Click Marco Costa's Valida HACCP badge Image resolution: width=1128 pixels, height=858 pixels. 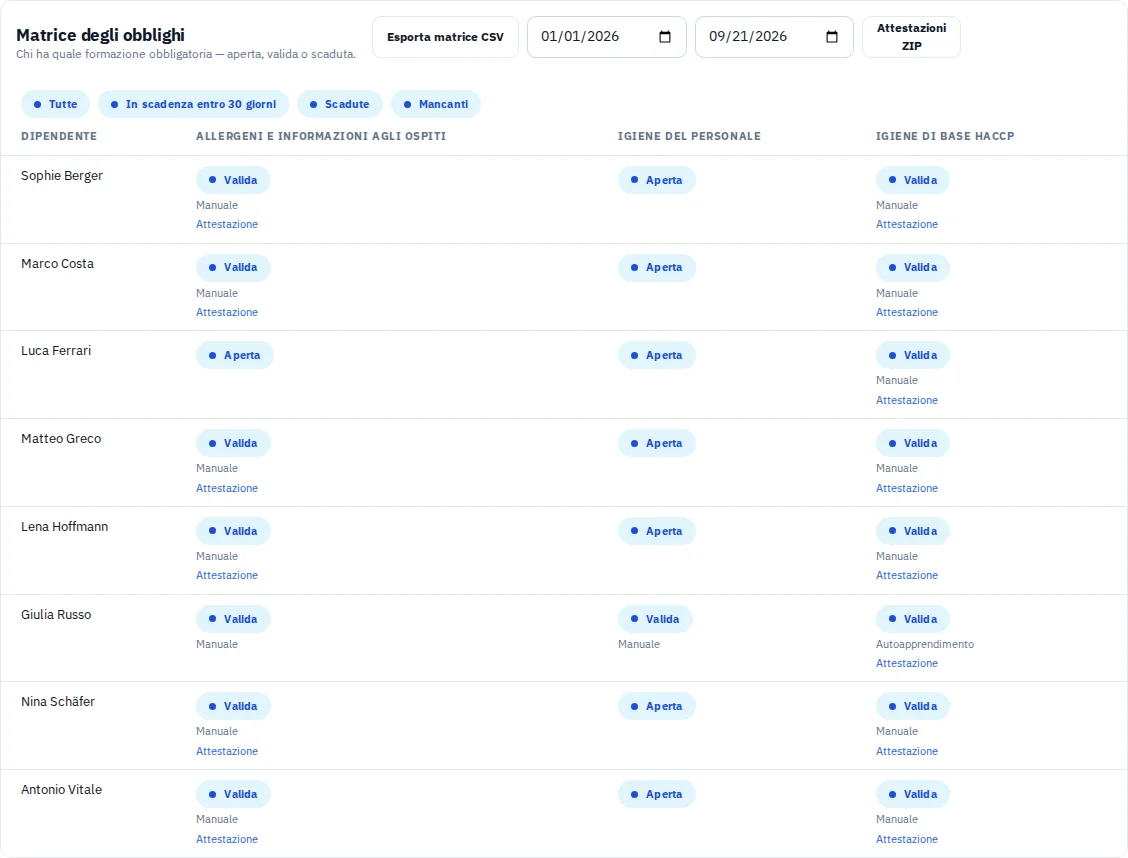pos(913,268)
